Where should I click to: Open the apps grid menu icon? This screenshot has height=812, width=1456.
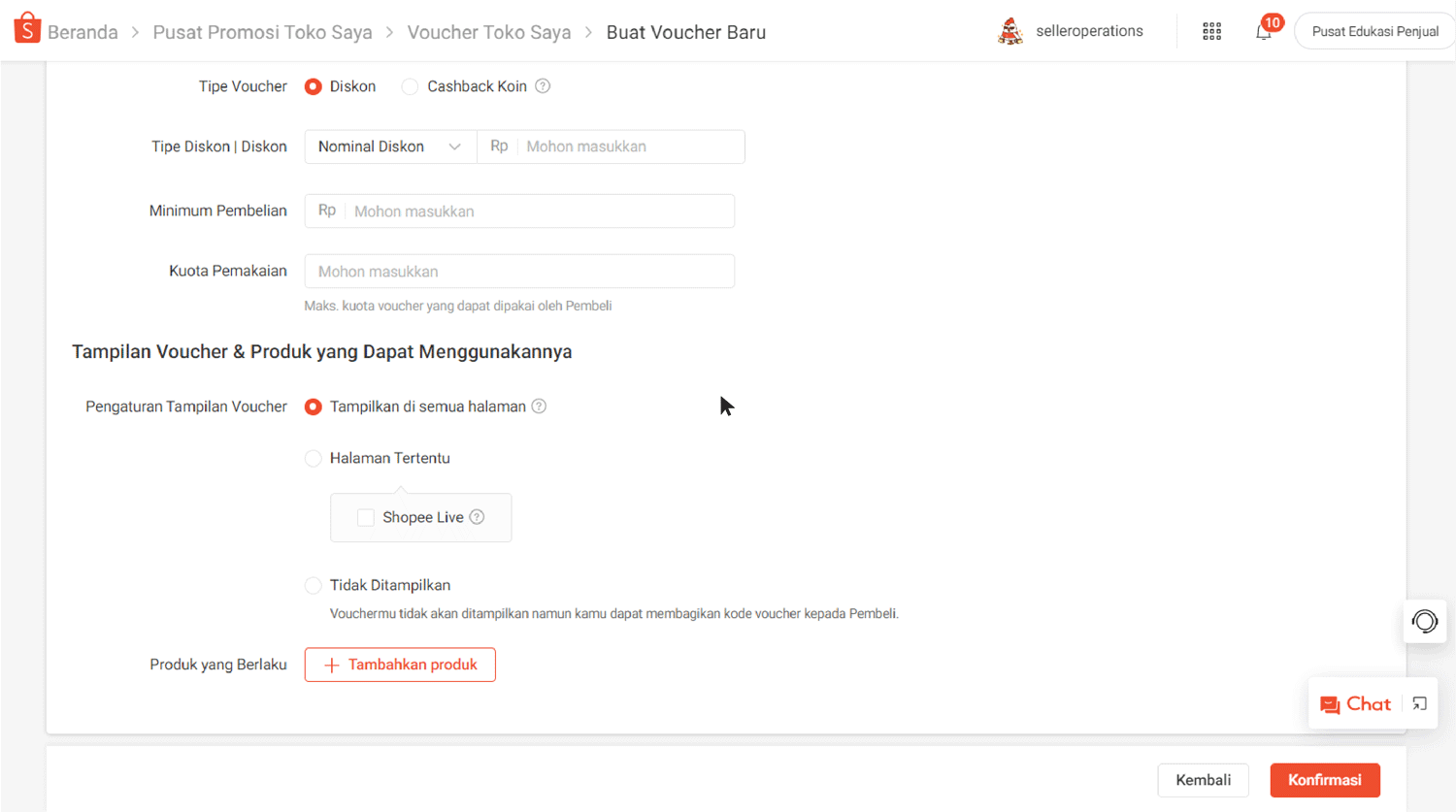point(1211,31)
